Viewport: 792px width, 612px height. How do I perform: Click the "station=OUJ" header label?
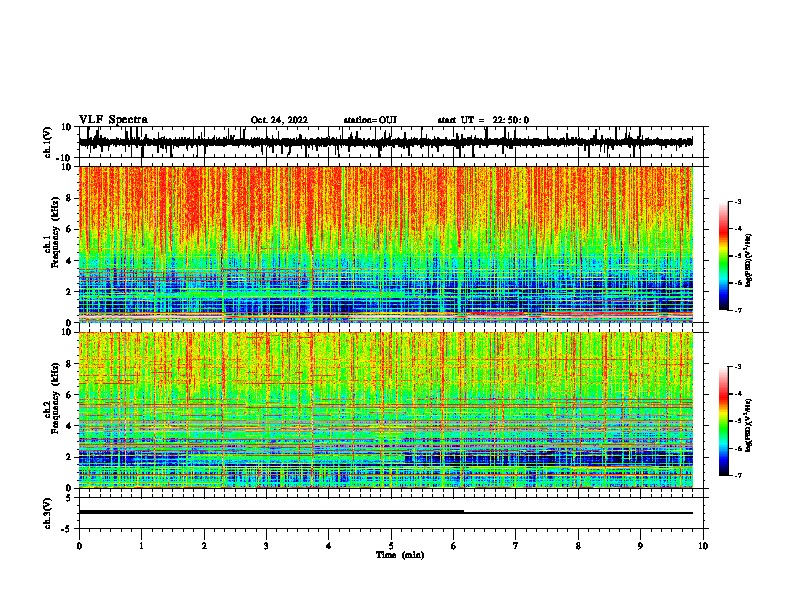click(370, 120)
